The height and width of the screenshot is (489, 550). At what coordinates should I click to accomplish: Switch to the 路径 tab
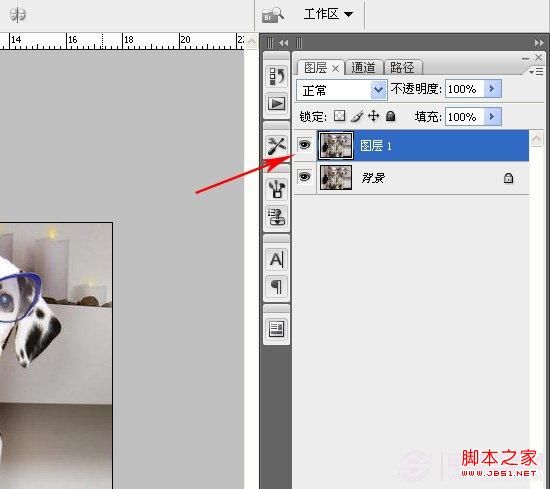tap(403, 67)
